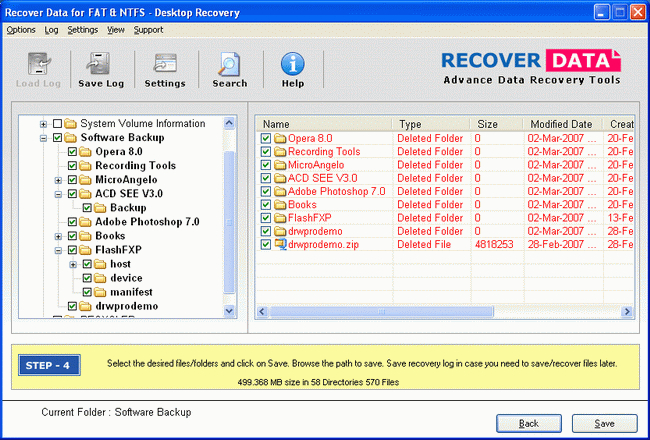
Task: Collapse the FlashFXP tree node
Action: [58, 250]
